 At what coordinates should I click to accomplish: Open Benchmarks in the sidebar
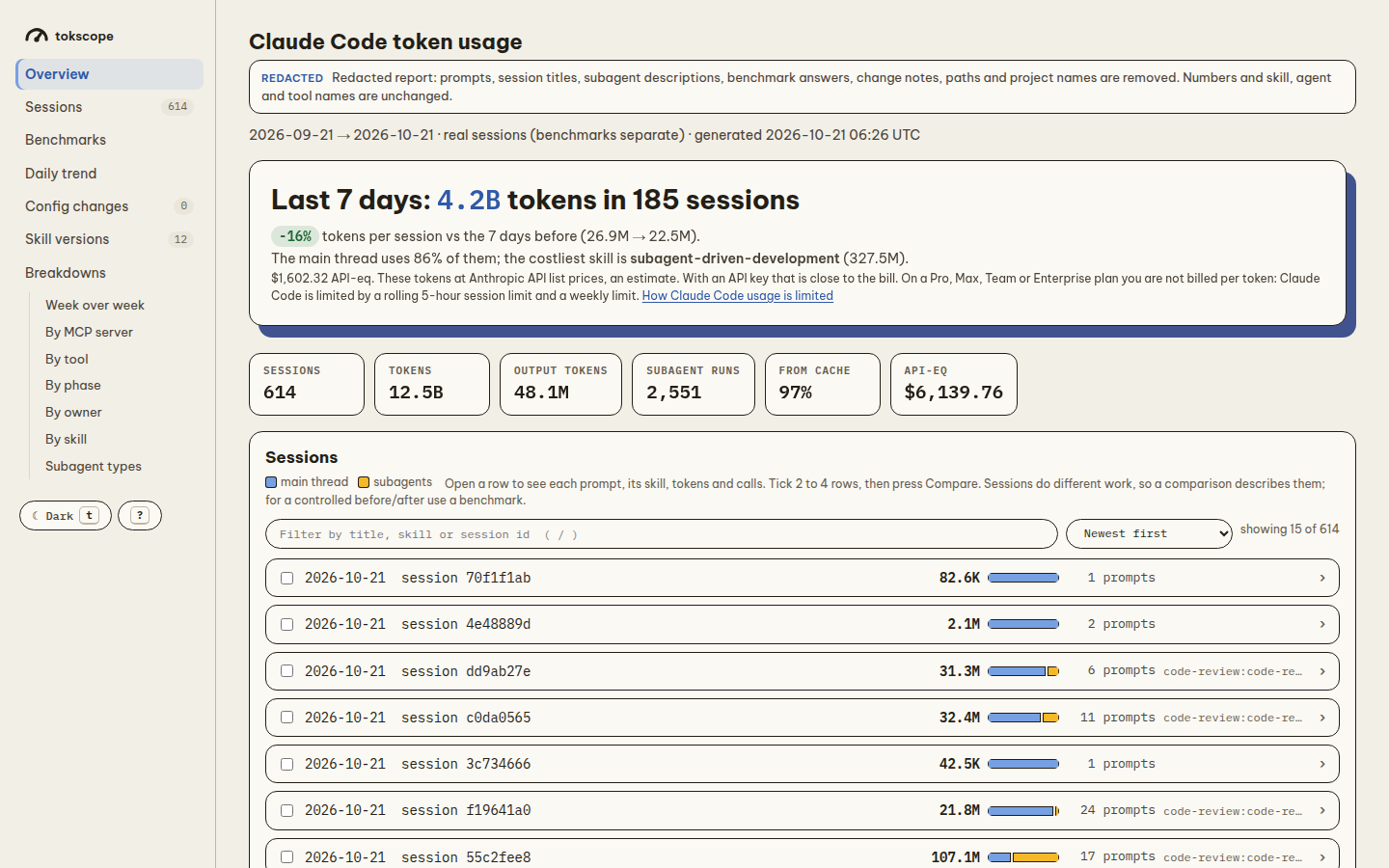[x=109, y=140]
